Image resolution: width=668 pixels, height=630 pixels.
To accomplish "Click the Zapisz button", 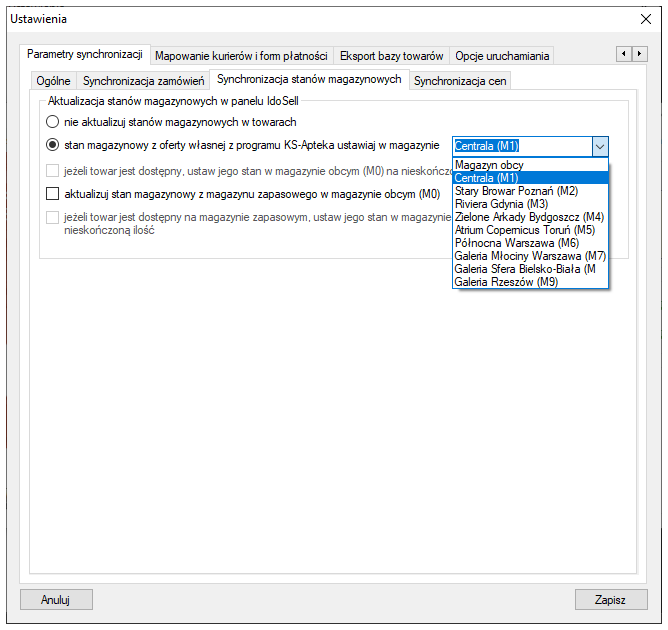I will point(610,599).
